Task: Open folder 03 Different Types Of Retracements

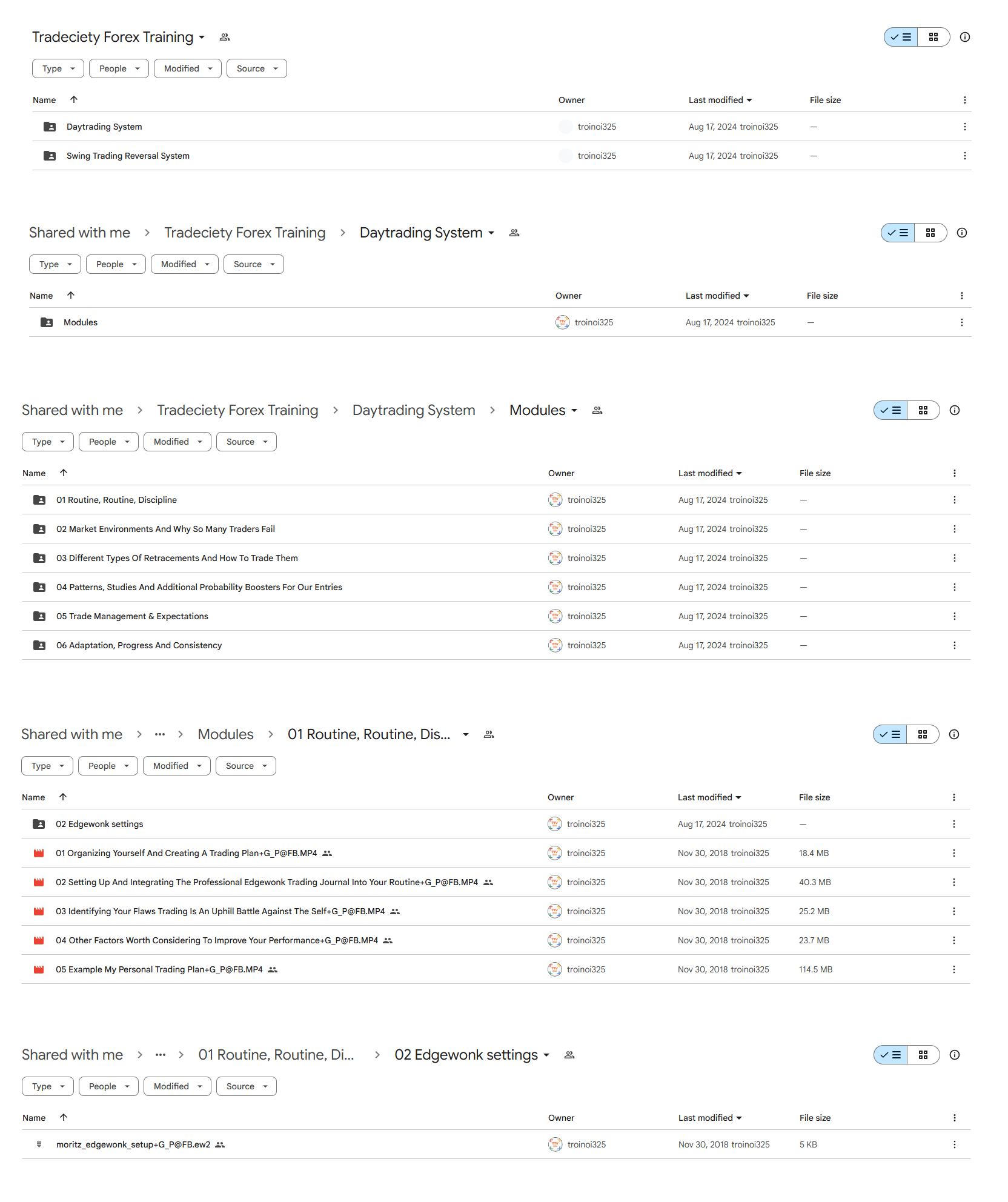Action: click(x=177, y=558)
